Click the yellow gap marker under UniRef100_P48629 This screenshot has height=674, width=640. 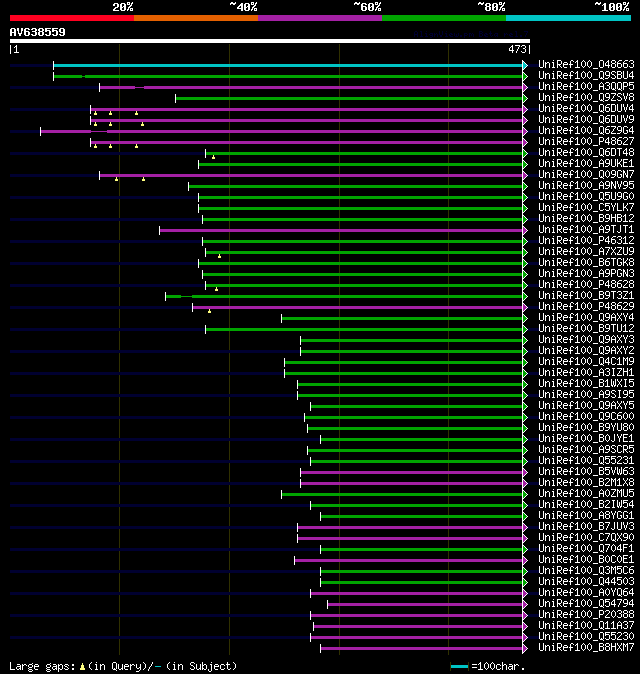click(x=209, y=311)
